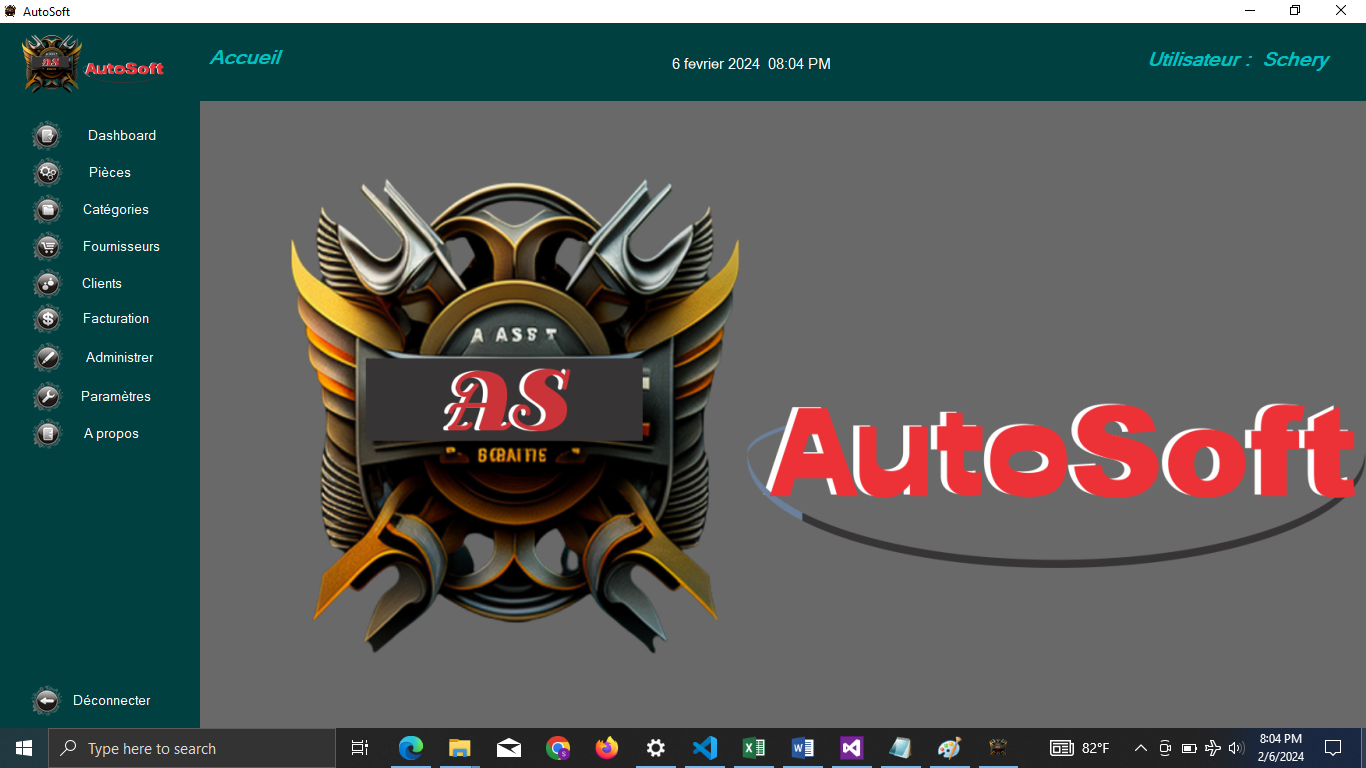The width and height of the screenshot is (1366, 768).
Task: Click the Dashboard gear icon in sidebar
Action: pos(47,136)
